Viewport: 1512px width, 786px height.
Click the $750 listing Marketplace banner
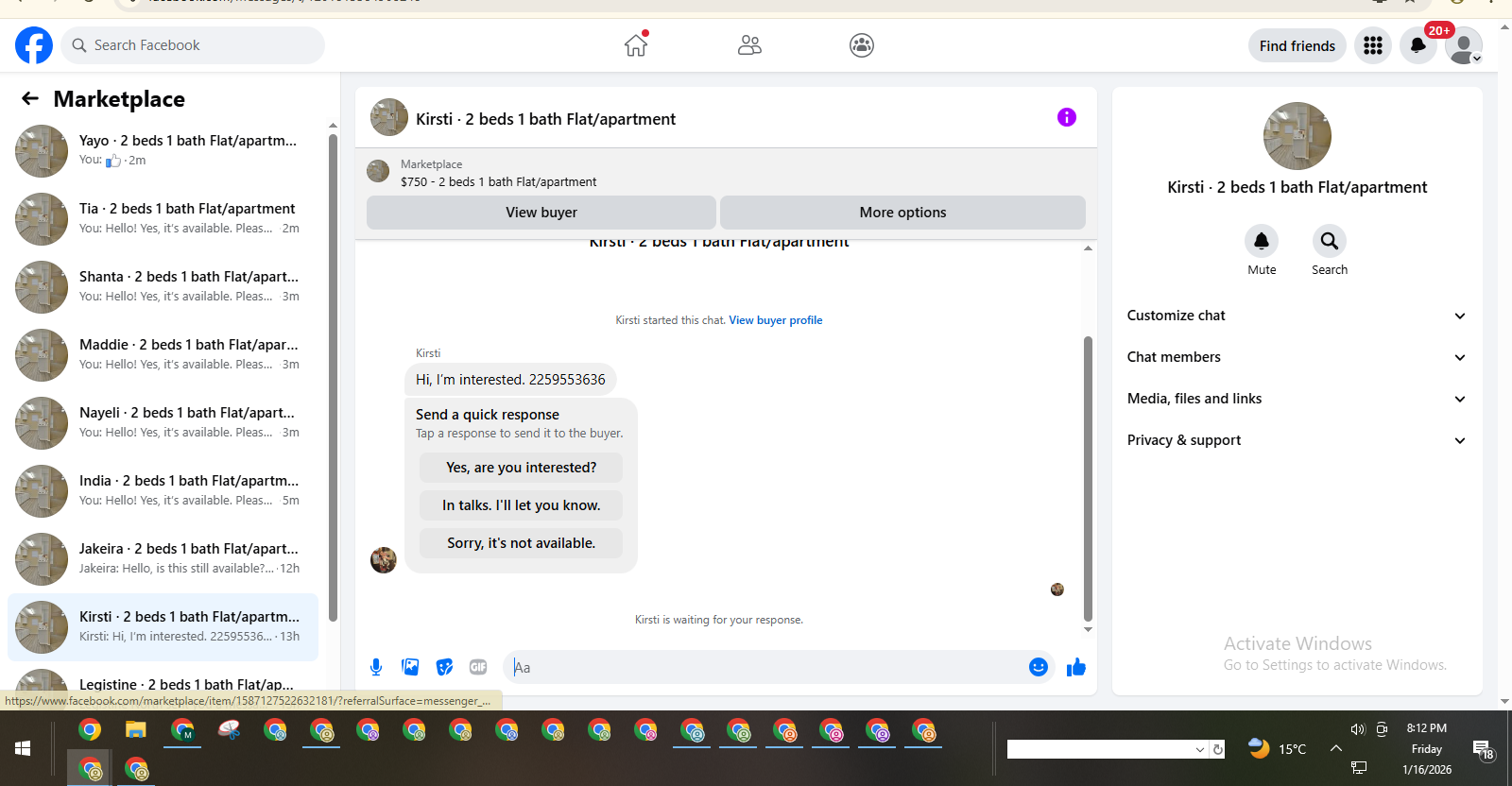tap(726, 172)
